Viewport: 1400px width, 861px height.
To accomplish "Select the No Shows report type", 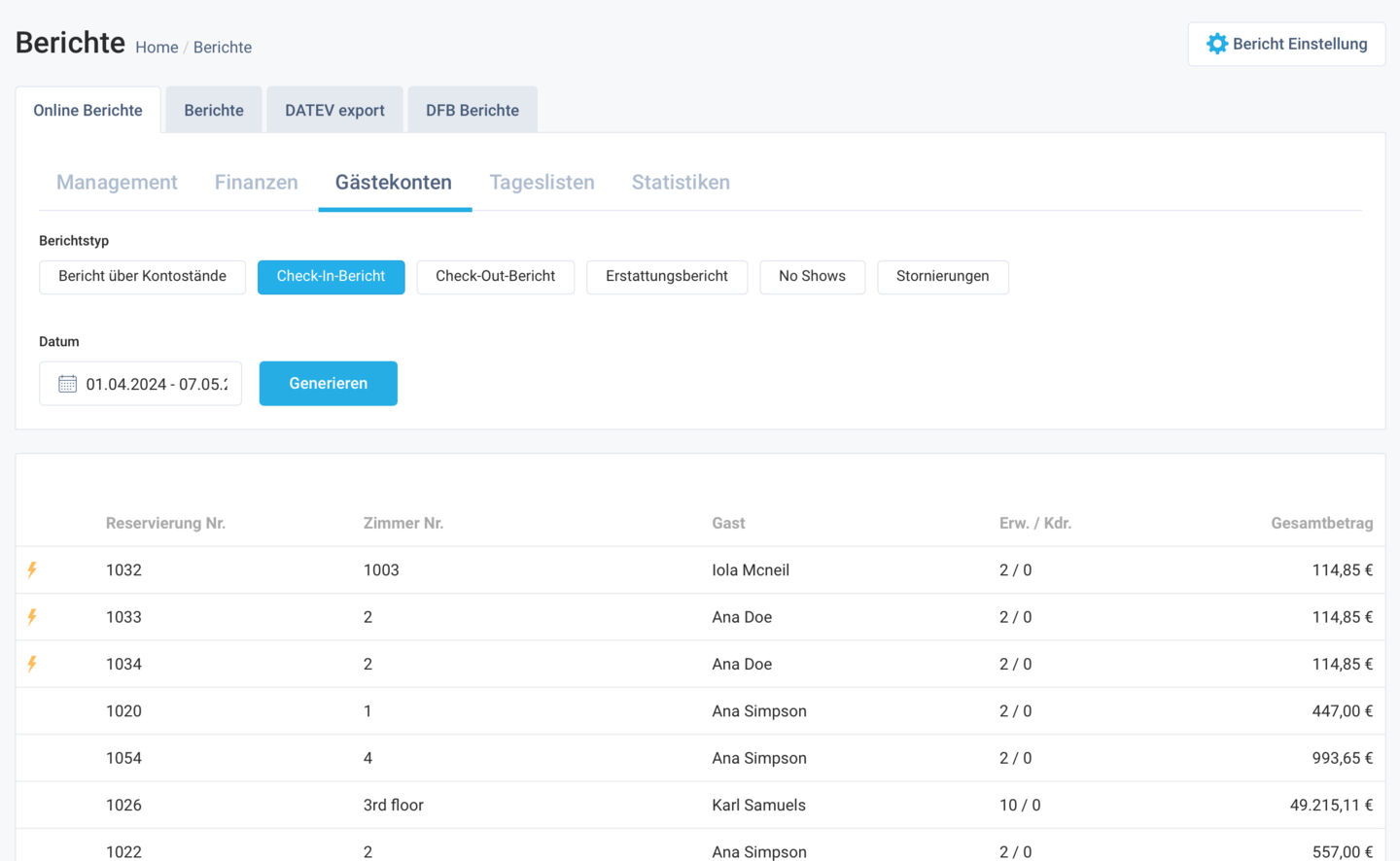I will tap(812, 277).
